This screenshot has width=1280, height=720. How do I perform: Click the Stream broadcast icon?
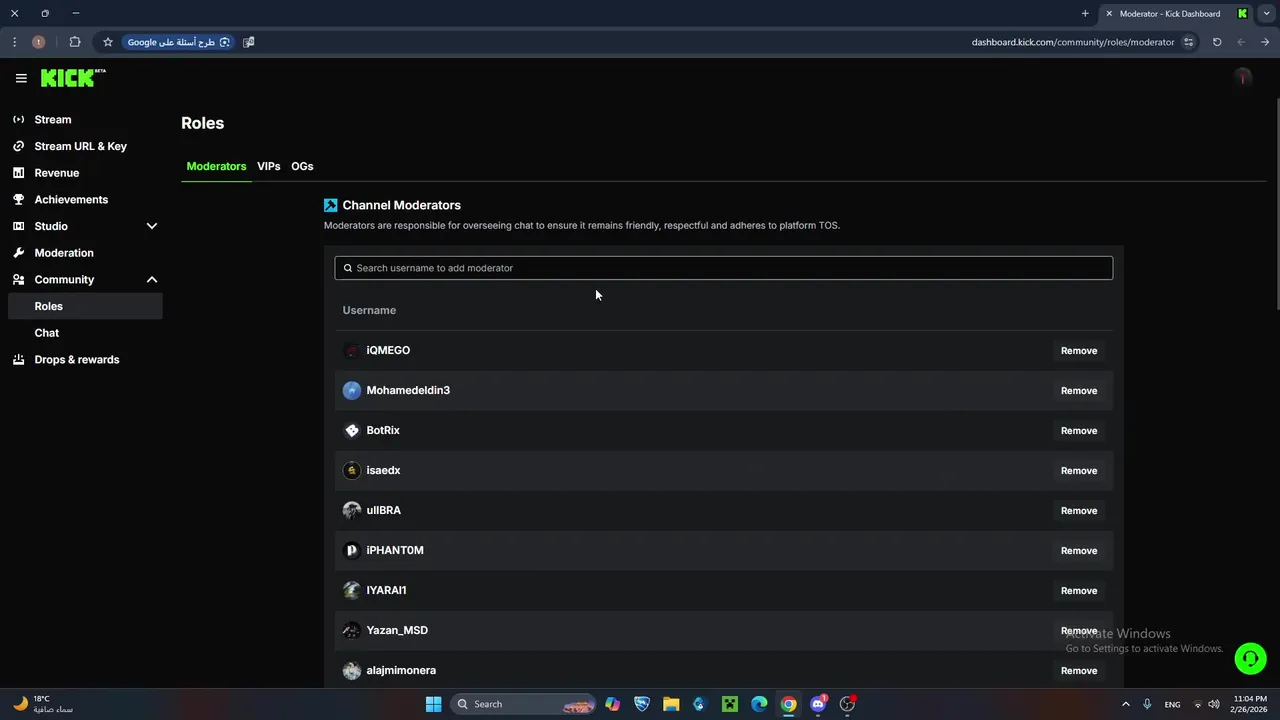[x=18, y=119]
